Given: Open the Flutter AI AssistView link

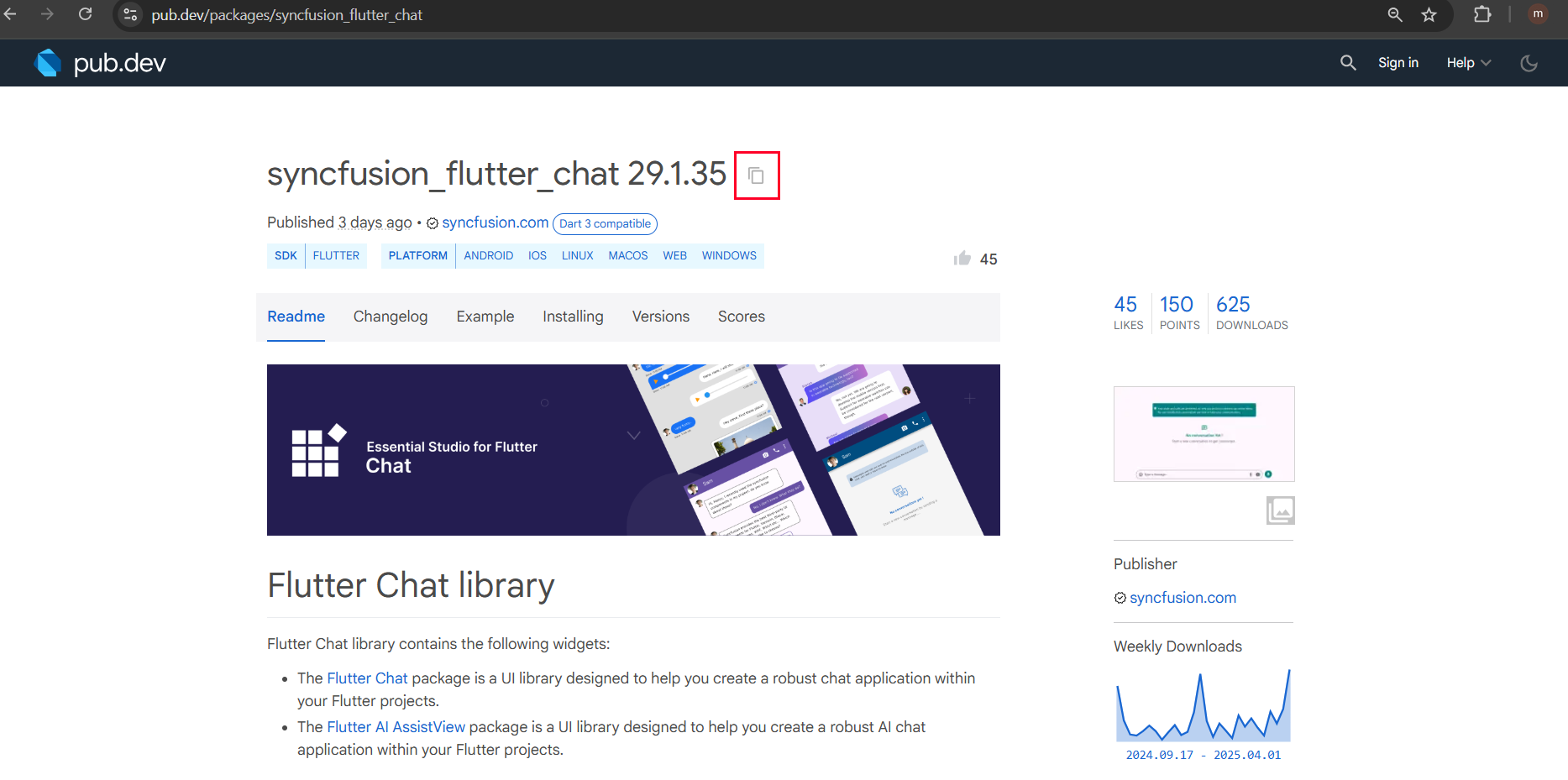Looking at the screenshot, I should [396, 727].
